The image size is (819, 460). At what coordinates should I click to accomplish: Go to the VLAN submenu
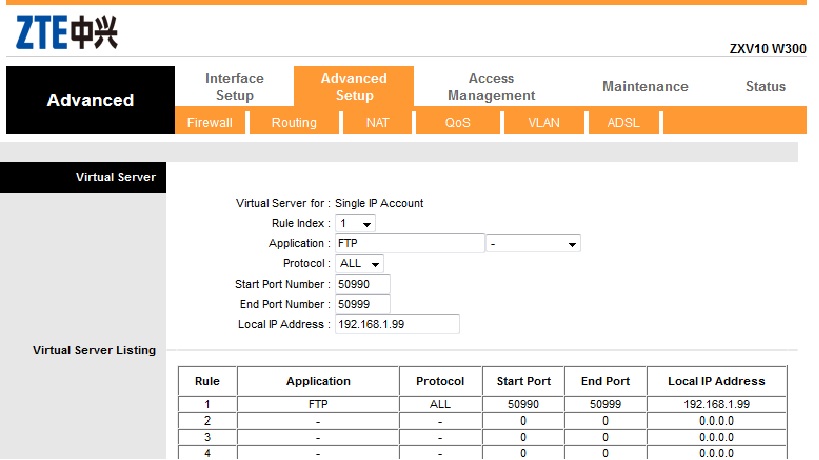(x=544, y=123)
